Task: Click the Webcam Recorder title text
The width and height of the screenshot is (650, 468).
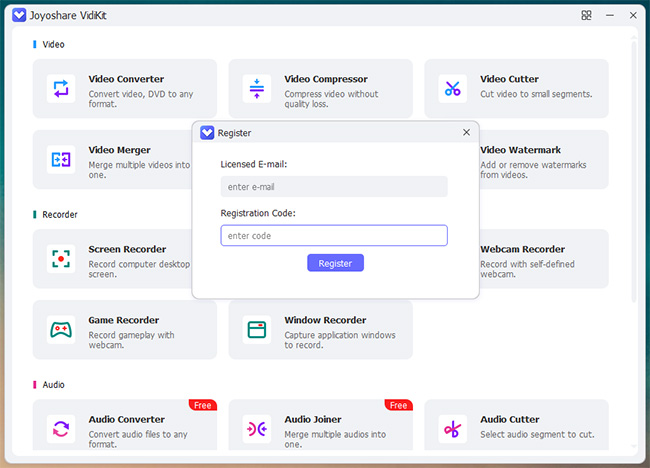Action: (522, 249)
